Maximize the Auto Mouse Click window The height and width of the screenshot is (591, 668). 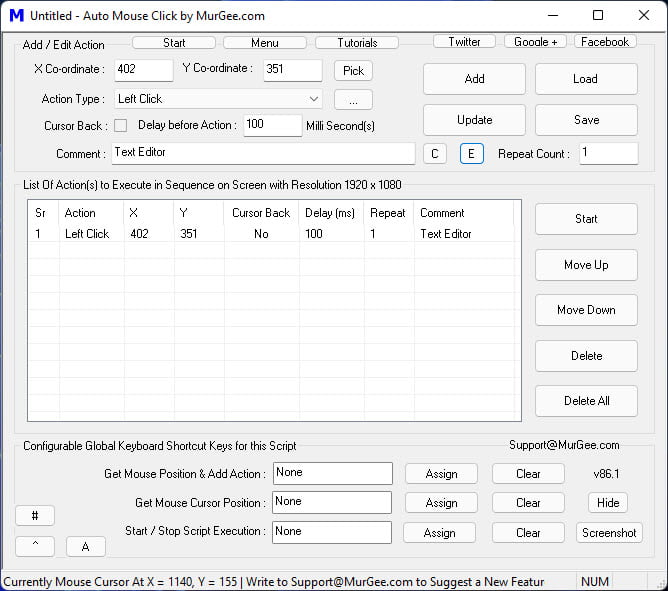[598, 15]
